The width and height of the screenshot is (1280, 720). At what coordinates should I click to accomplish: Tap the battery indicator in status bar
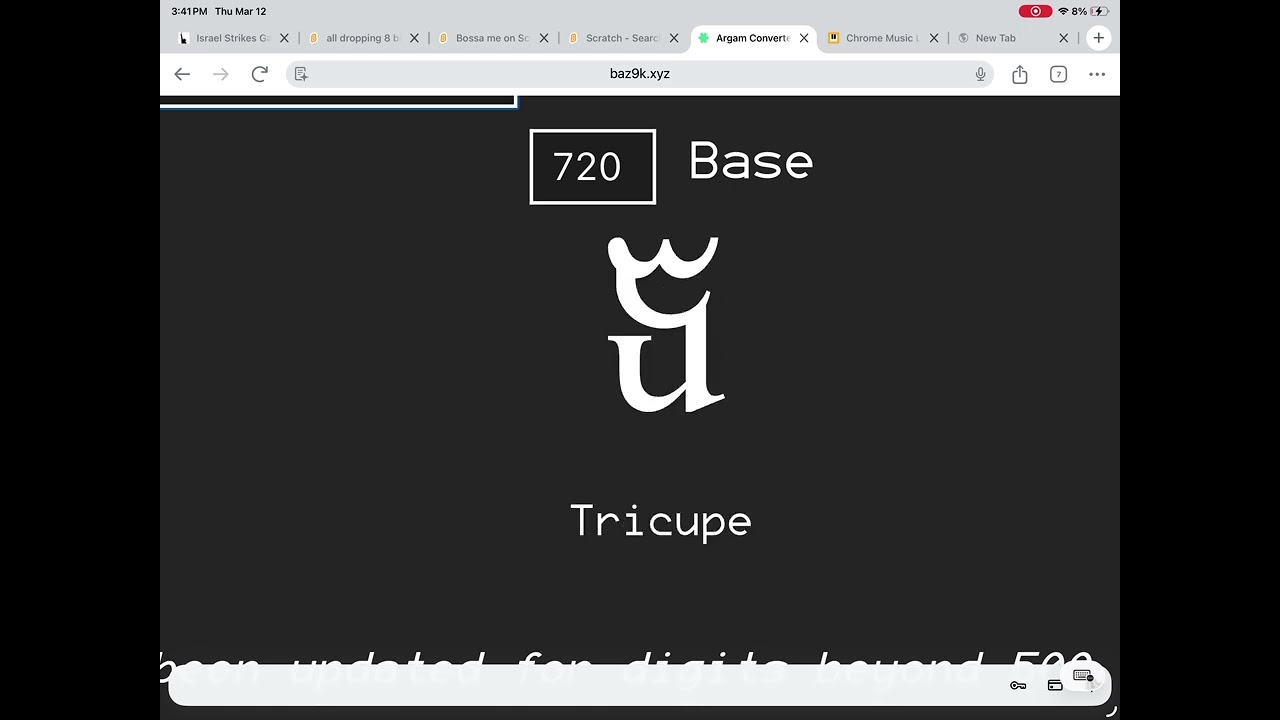click(1098, 11)
